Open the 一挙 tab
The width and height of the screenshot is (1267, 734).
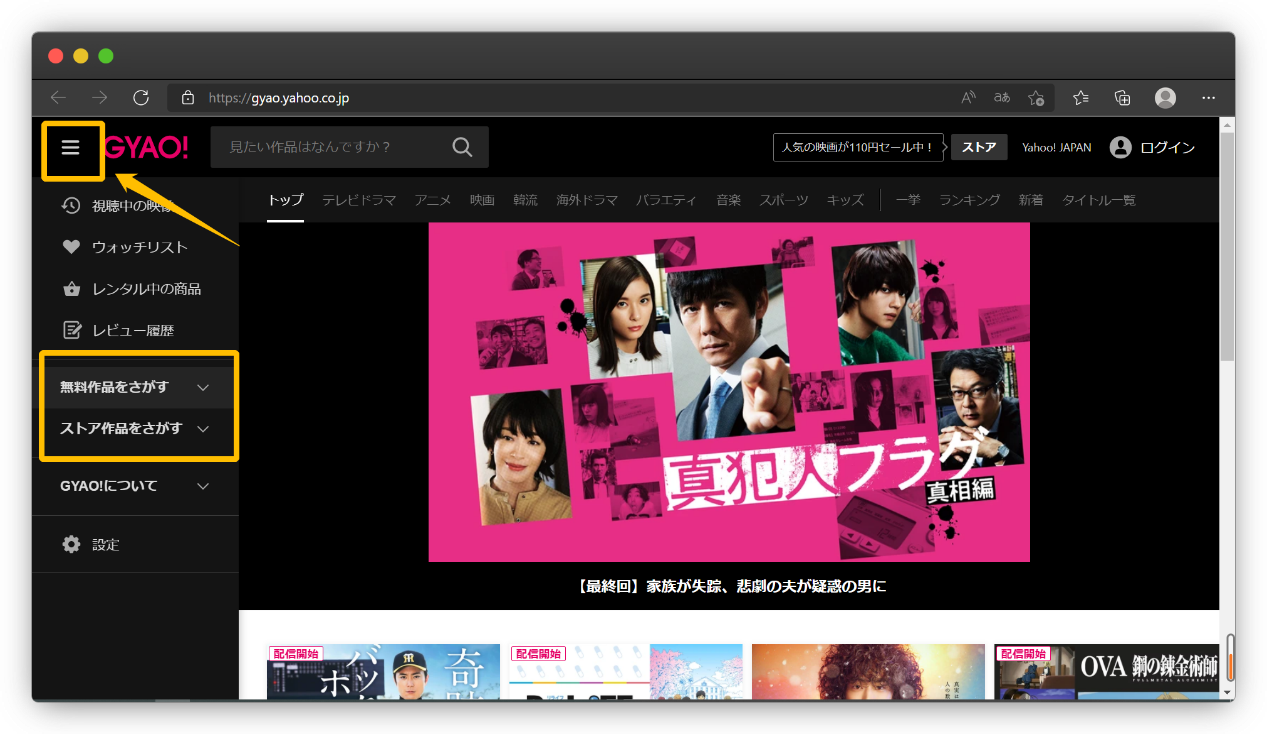(908, 200)
